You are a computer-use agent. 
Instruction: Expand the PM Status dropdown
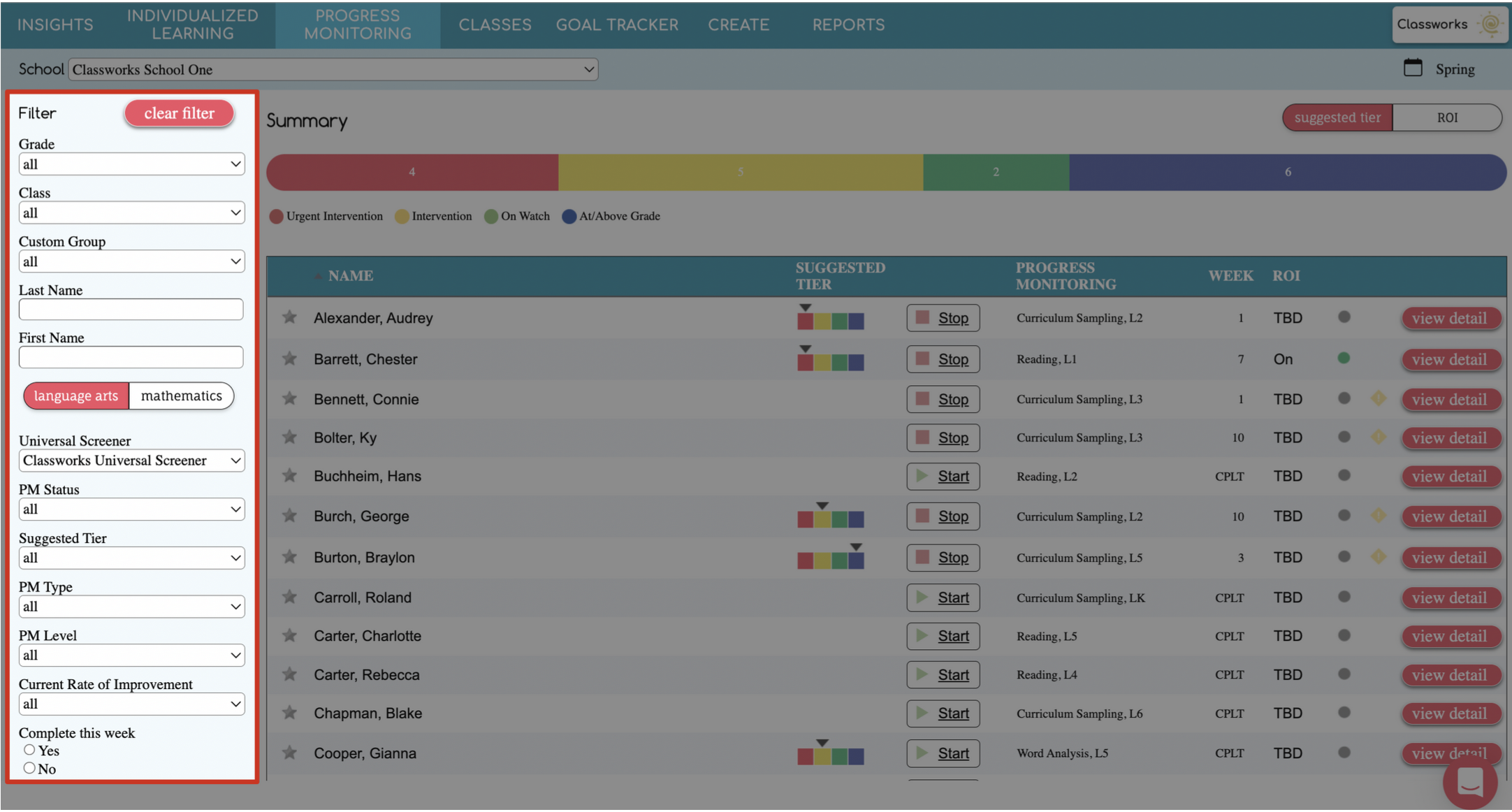coord(131,509)
